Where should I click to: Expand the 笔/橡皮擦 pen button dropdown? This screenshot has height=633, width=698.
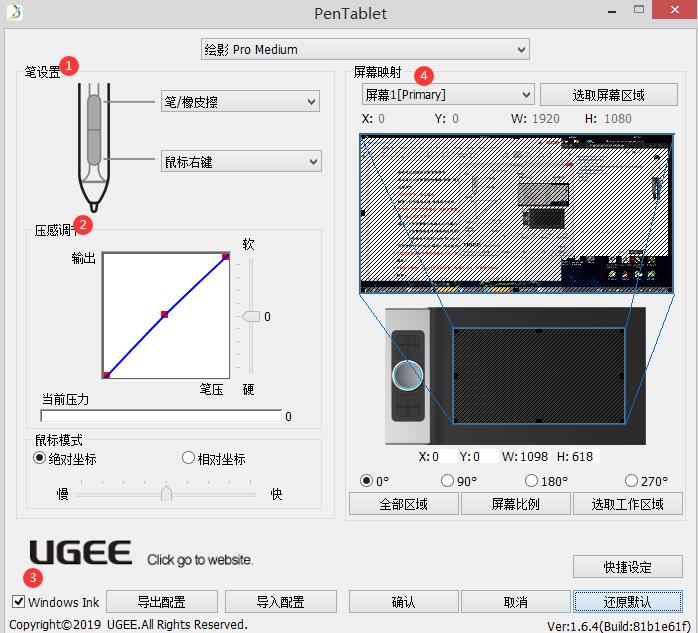click(x=240, y=101)
